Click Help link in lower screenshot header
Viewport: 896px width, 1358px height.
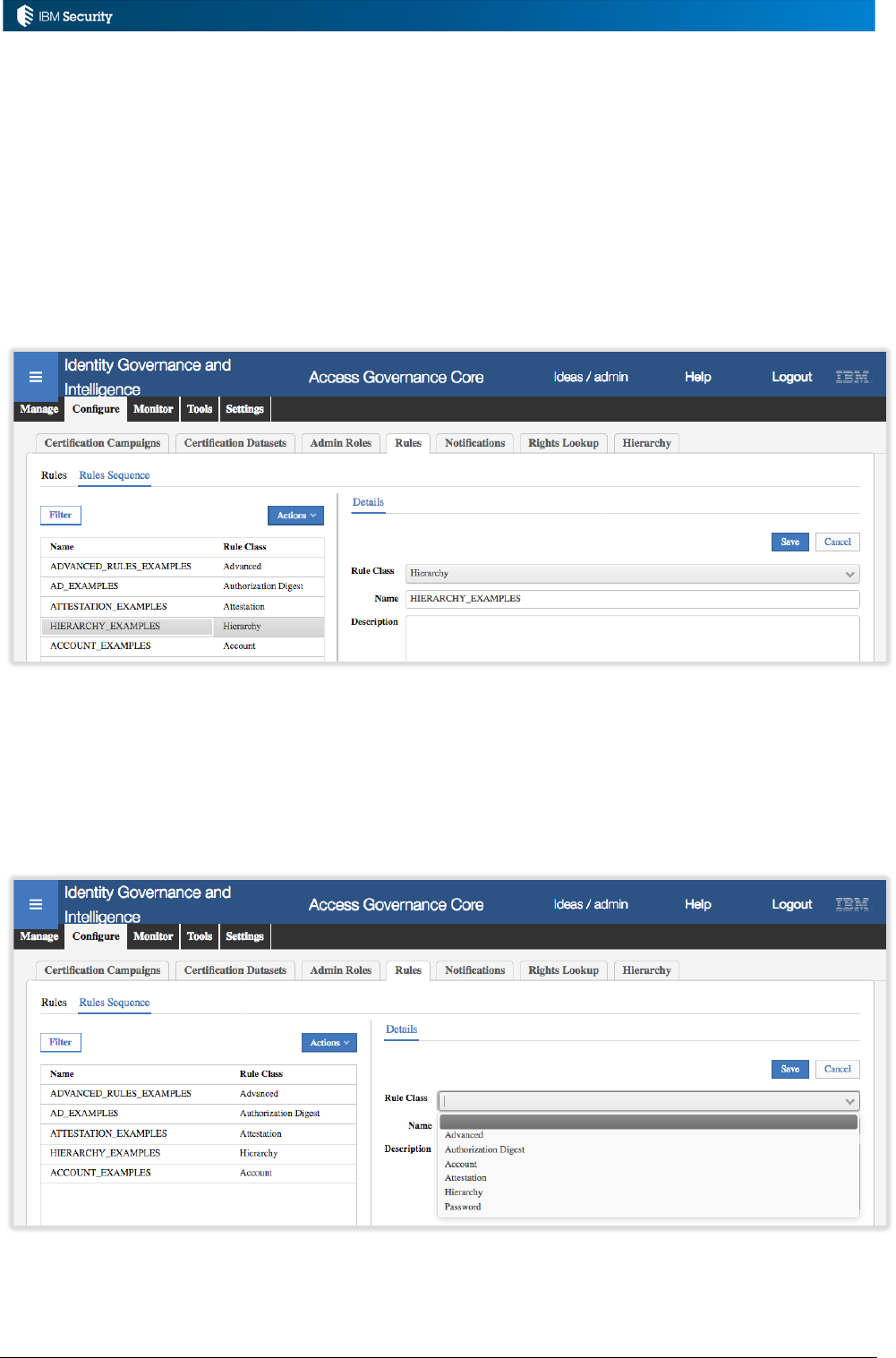click(698, 904)
